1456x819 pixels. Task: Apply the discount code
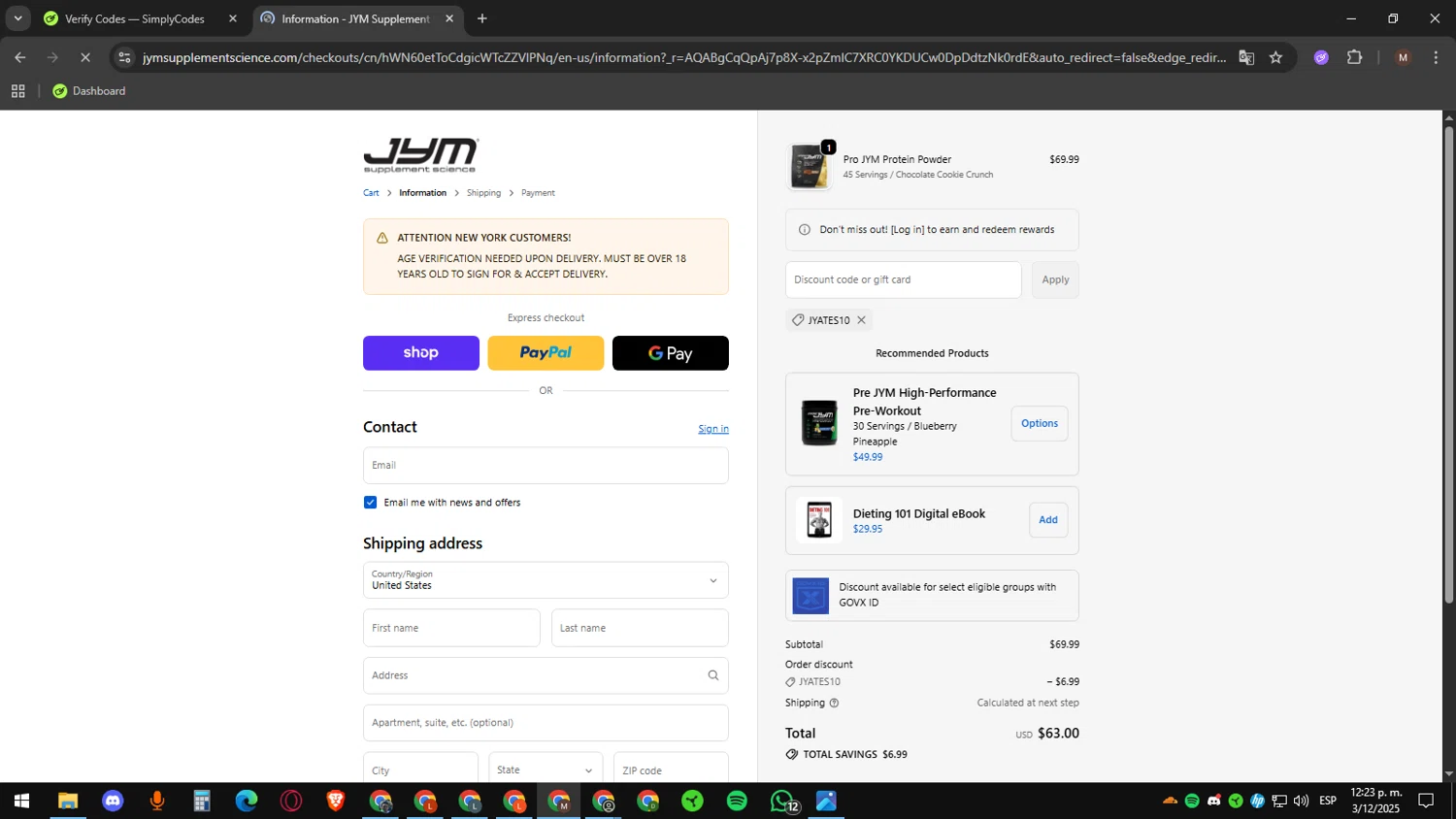click(1055, 279)
